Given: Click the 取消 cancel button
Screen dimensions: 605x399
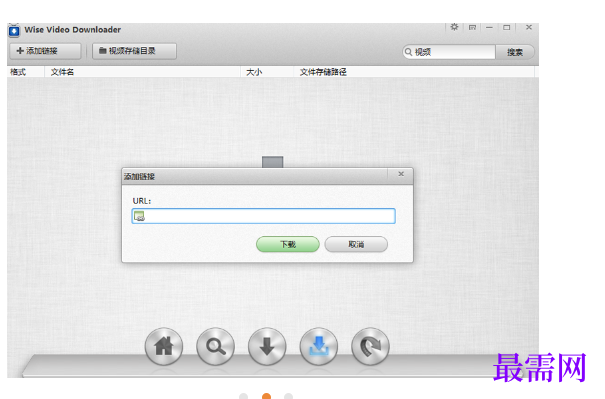Looking at the screenshot, I should 356,244.
